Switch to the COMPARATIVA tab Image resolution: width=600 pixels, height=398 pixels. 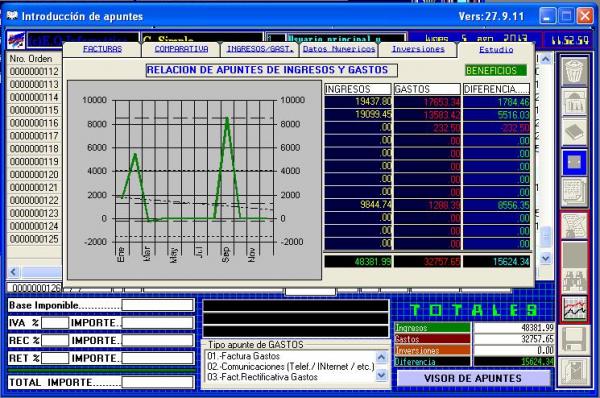[181, 49]
